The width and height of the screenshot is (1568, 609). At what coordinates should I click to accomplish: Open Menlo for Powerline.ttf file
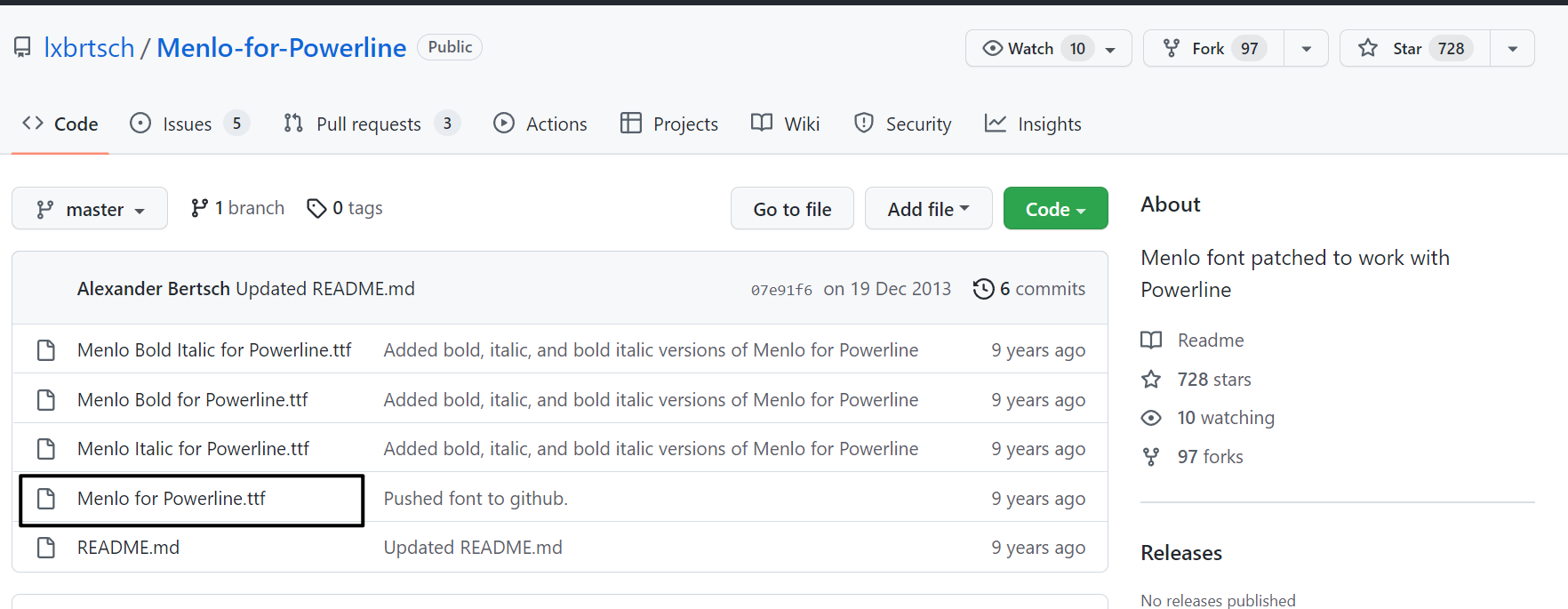[172, 499]
